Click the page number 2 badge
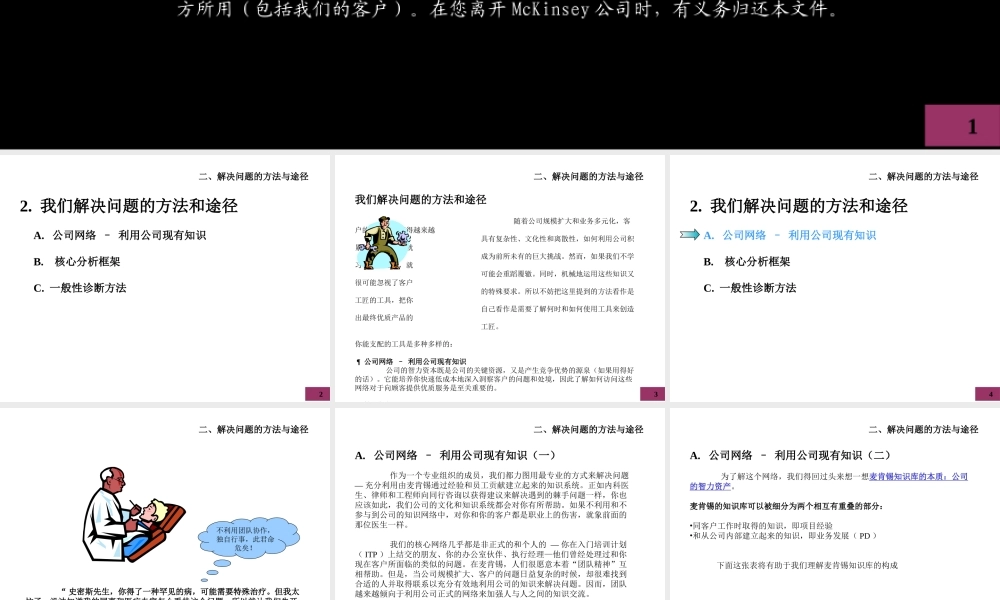 pyautogui.click(x=319, y=393)
